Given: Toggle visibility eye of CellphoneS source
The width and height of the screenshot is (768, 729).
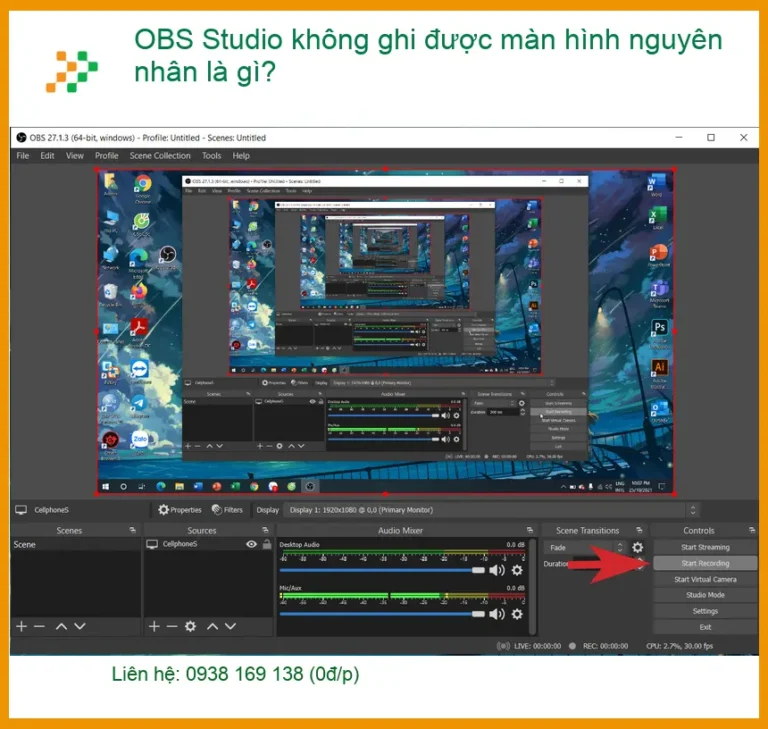Looking at the screenshot, I should pos(251,544).
